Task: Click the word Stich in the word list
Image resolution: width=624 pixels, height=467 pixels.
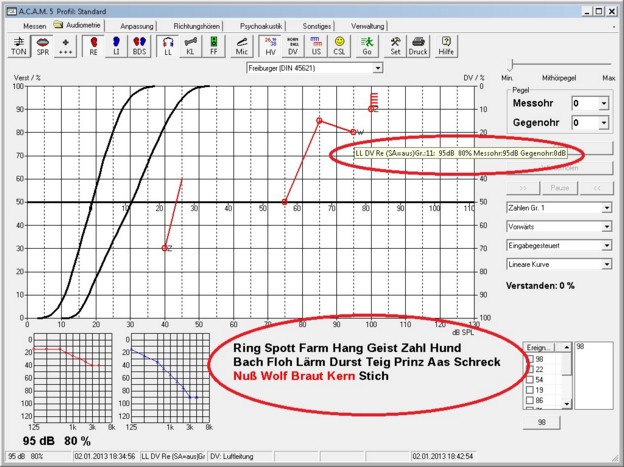Action: click(x=373, y=376)
